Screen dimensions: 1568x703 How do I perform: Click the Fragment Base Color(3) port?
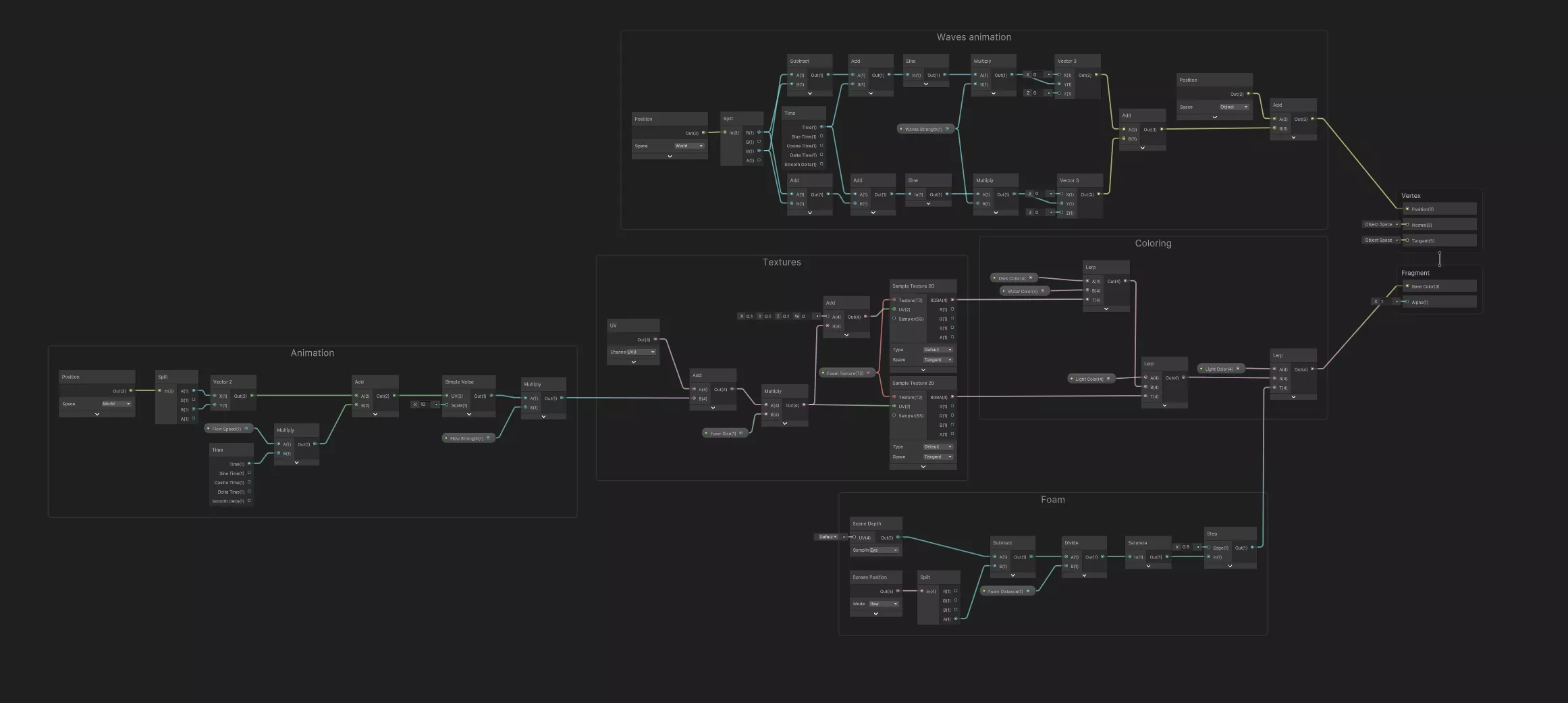click(1407, 286)
